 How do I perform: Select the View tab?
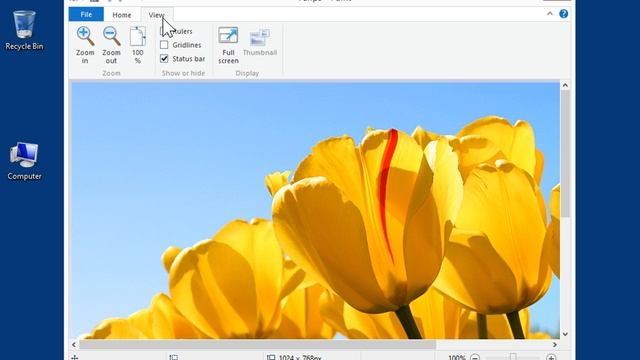(157, 15)
